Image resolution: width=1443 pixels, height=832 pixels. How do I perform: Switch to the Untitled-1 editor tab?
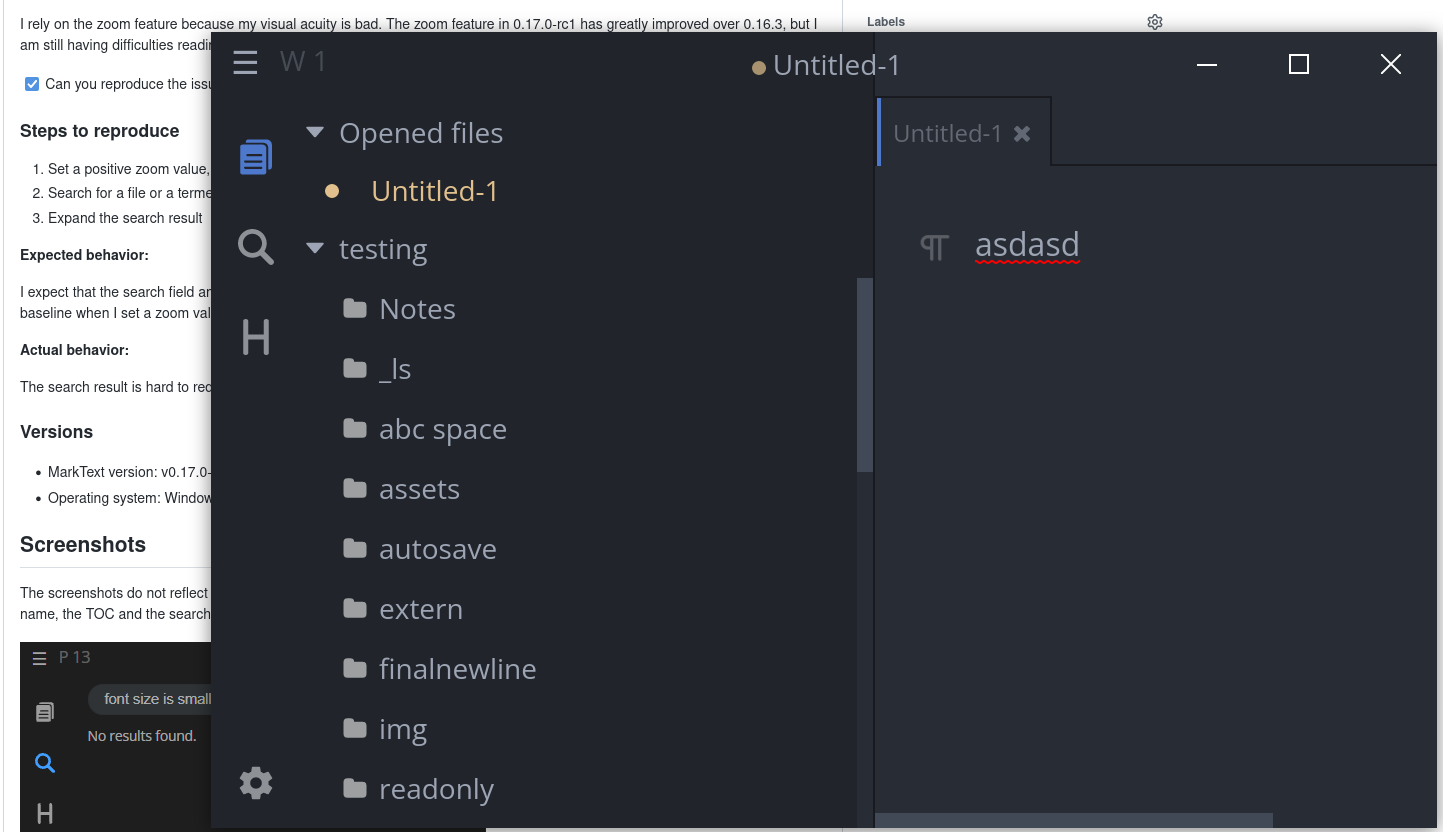click(946, 132)
